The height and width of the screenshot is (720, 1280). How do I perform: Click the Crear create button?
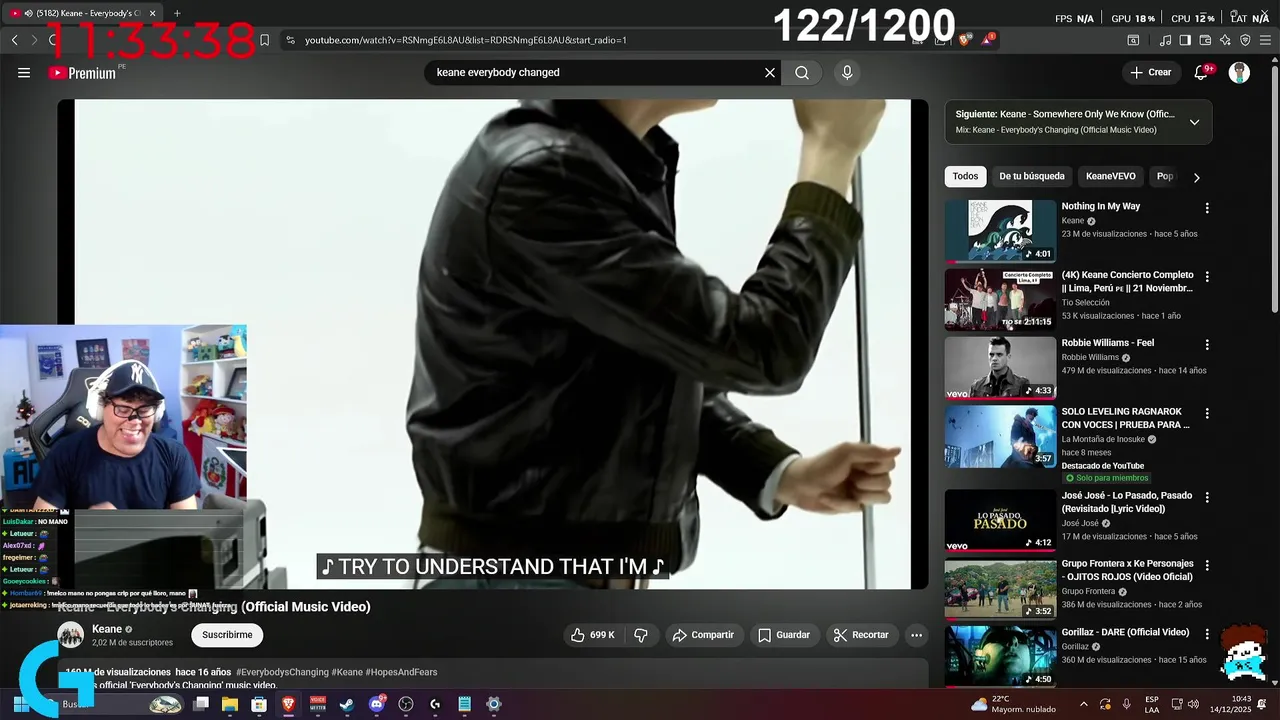[x=1150, y=72]
